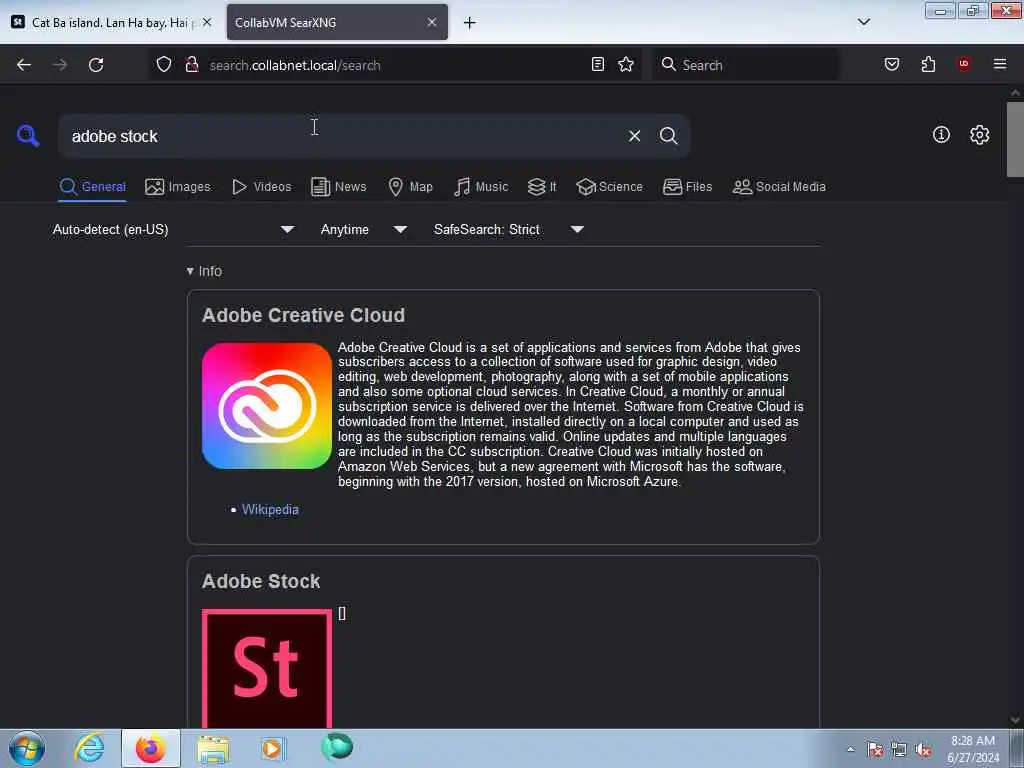Click the insecure connection padlock icon
The width and height of the screenshot is (1024, 768).
pyautogui.click(x=192, y=64)
